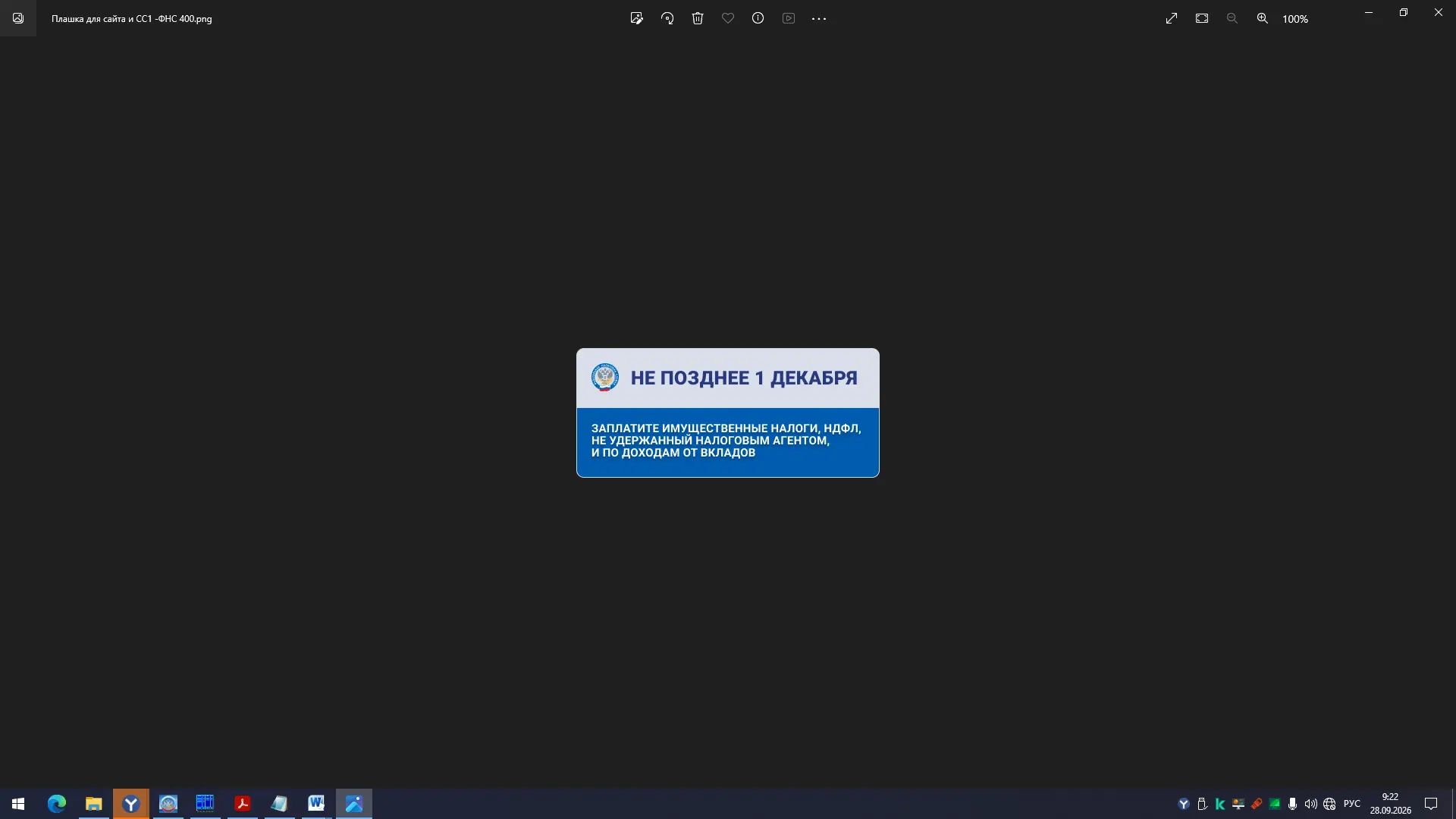Image resolution: width=1456 pixels, height=819 pixels.
Task: Switch the РУС input language
Action: [1352, 804]
